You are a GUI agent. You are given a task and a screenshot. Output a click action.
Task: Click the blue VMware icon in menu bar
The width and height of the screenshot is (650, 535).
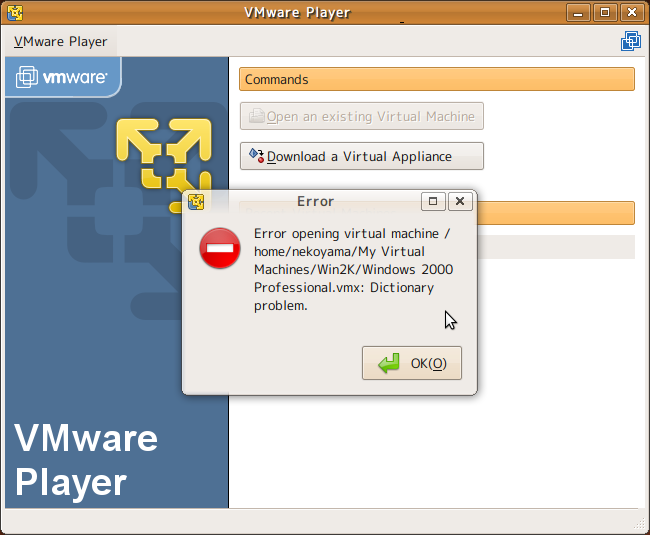coord(630,42)
